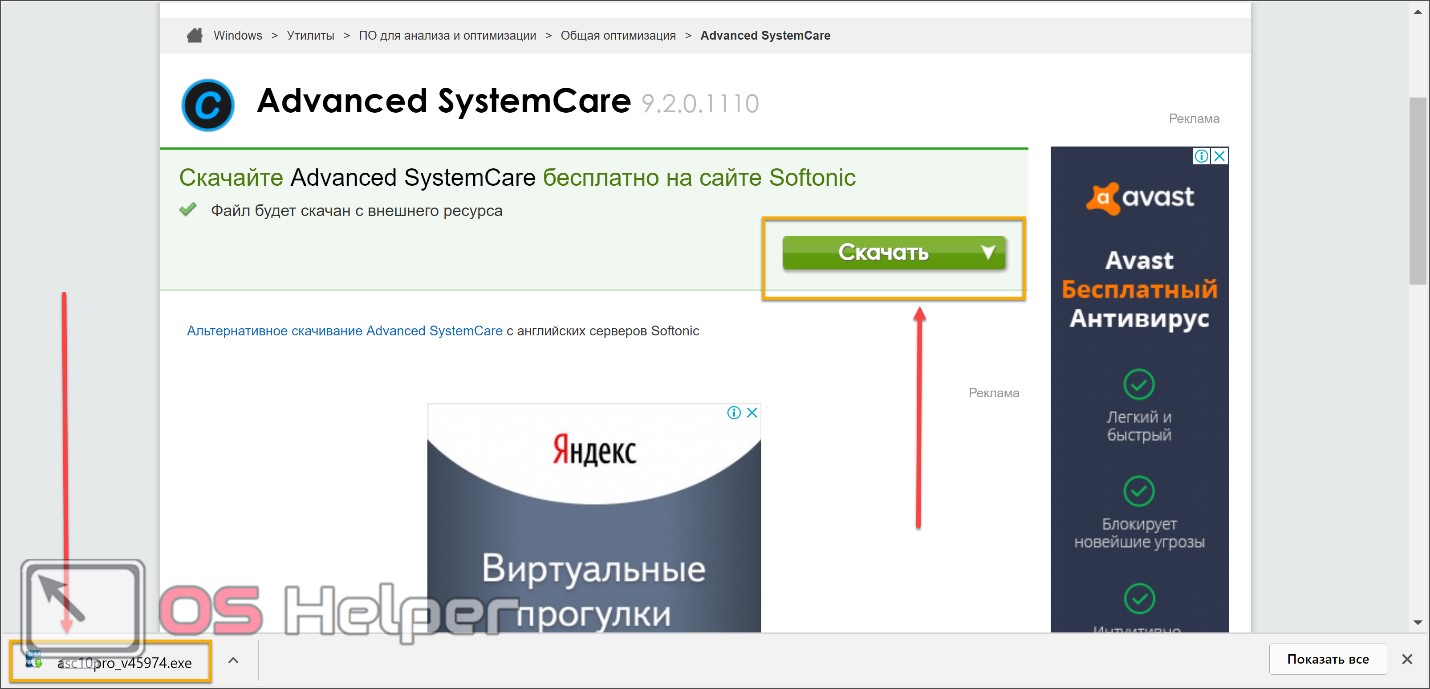Viewport: 1430px width, 689px height.
Task: Close the Avast advertisement with its X icon
Action: pyautogui.click(x=1219, y=156)
